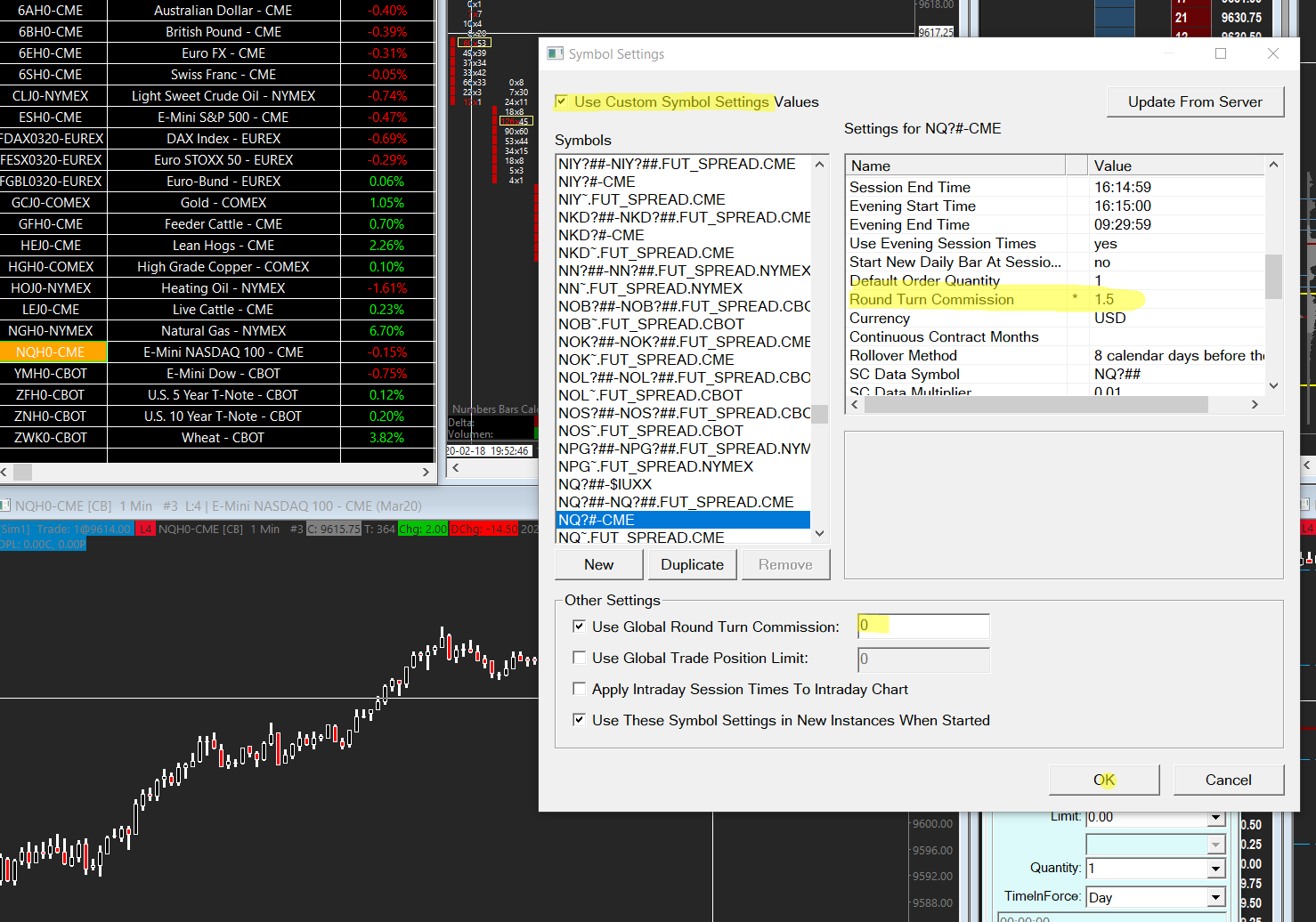Screen dimensions: 1316x922
Task: Click the New symbol button
Action: [x=598, y=564]
